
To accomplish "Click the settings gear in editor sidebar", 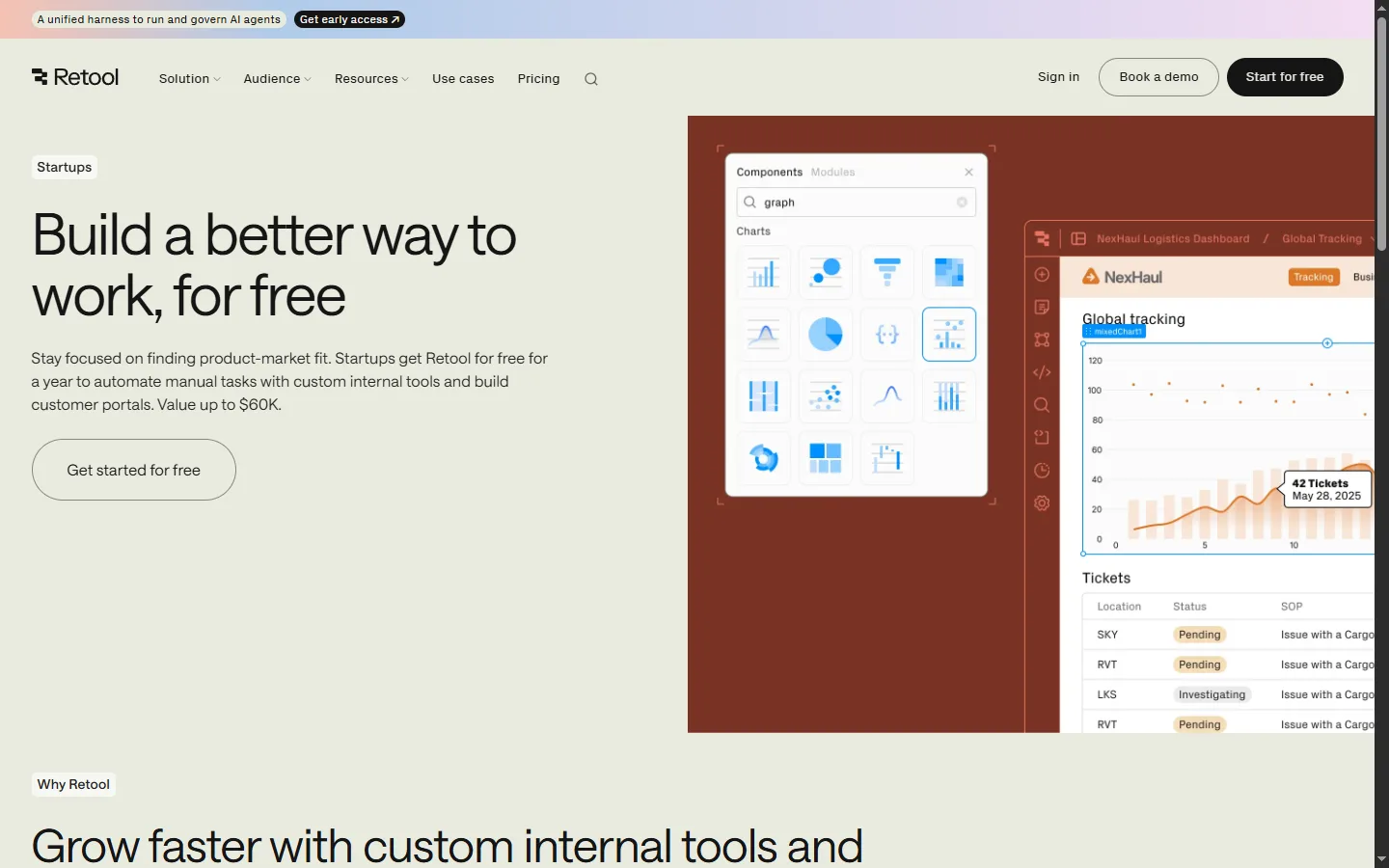I will point(1042,503).
